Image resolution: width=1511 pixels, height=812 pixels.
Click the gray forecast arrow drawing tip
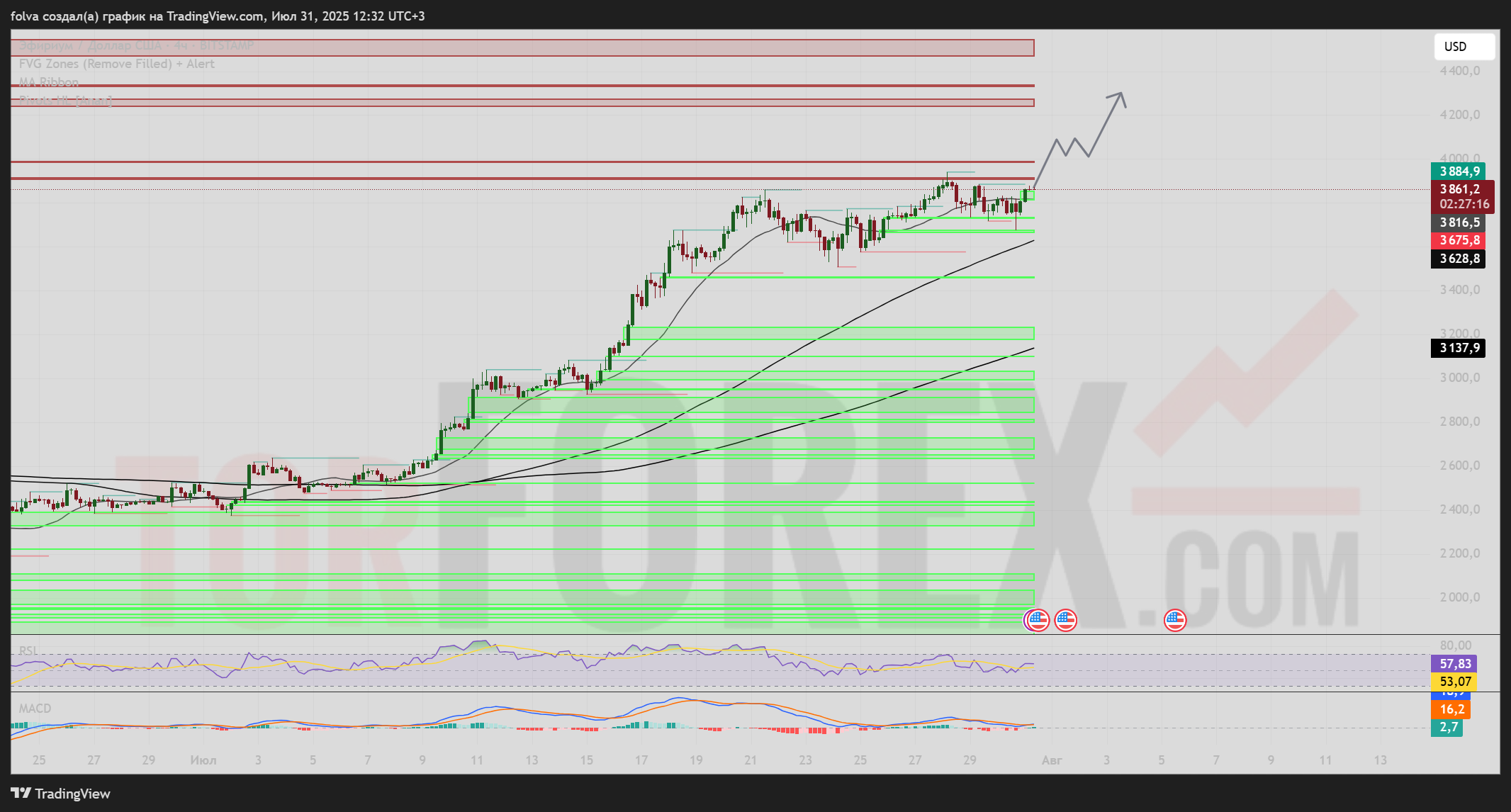[1120, 94]
